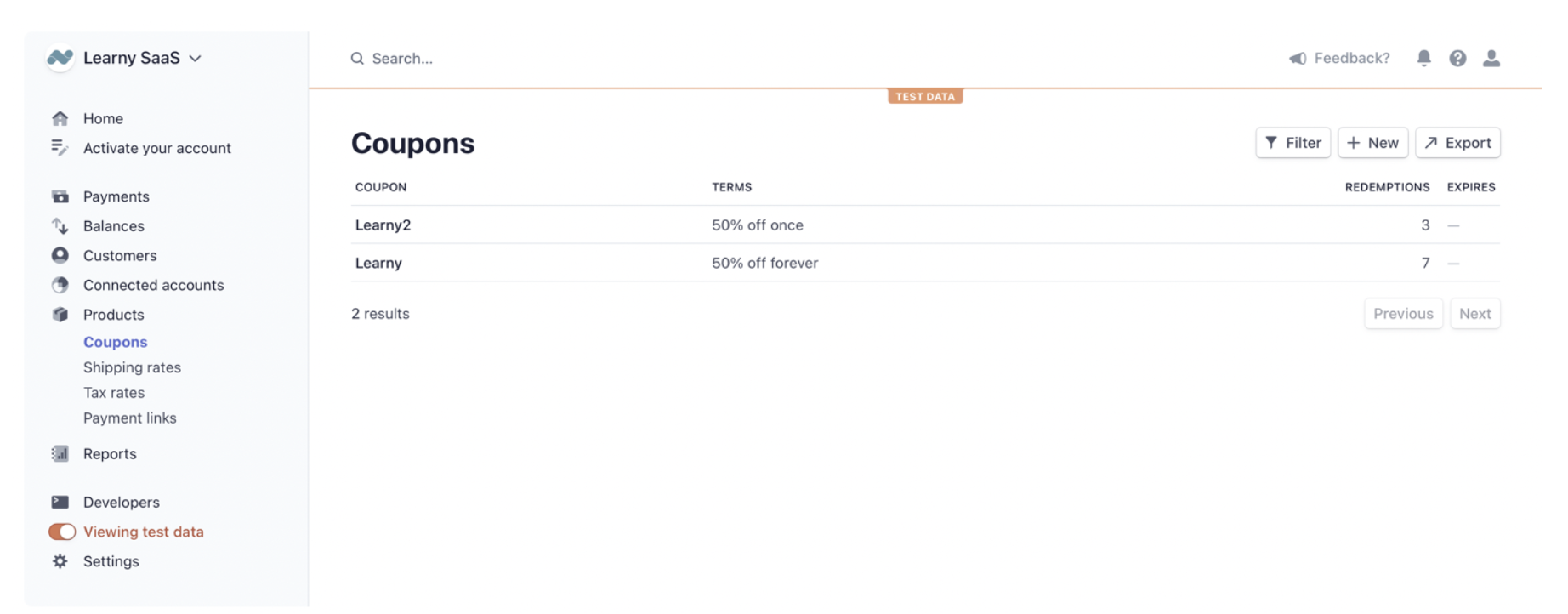Viewport: 1568px width, 614px height.
Task: Open the Filter options for coupons
Action: 1292,143
